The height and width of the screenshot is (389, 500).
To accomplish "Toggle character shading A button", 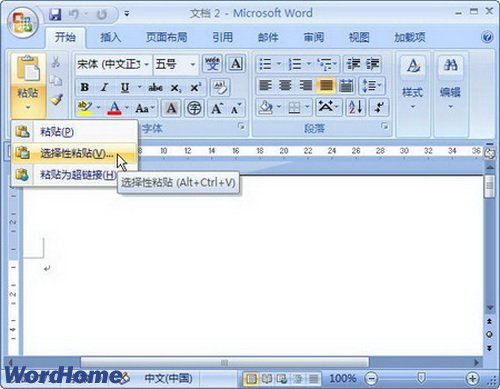I will click(x=171, y=108).
